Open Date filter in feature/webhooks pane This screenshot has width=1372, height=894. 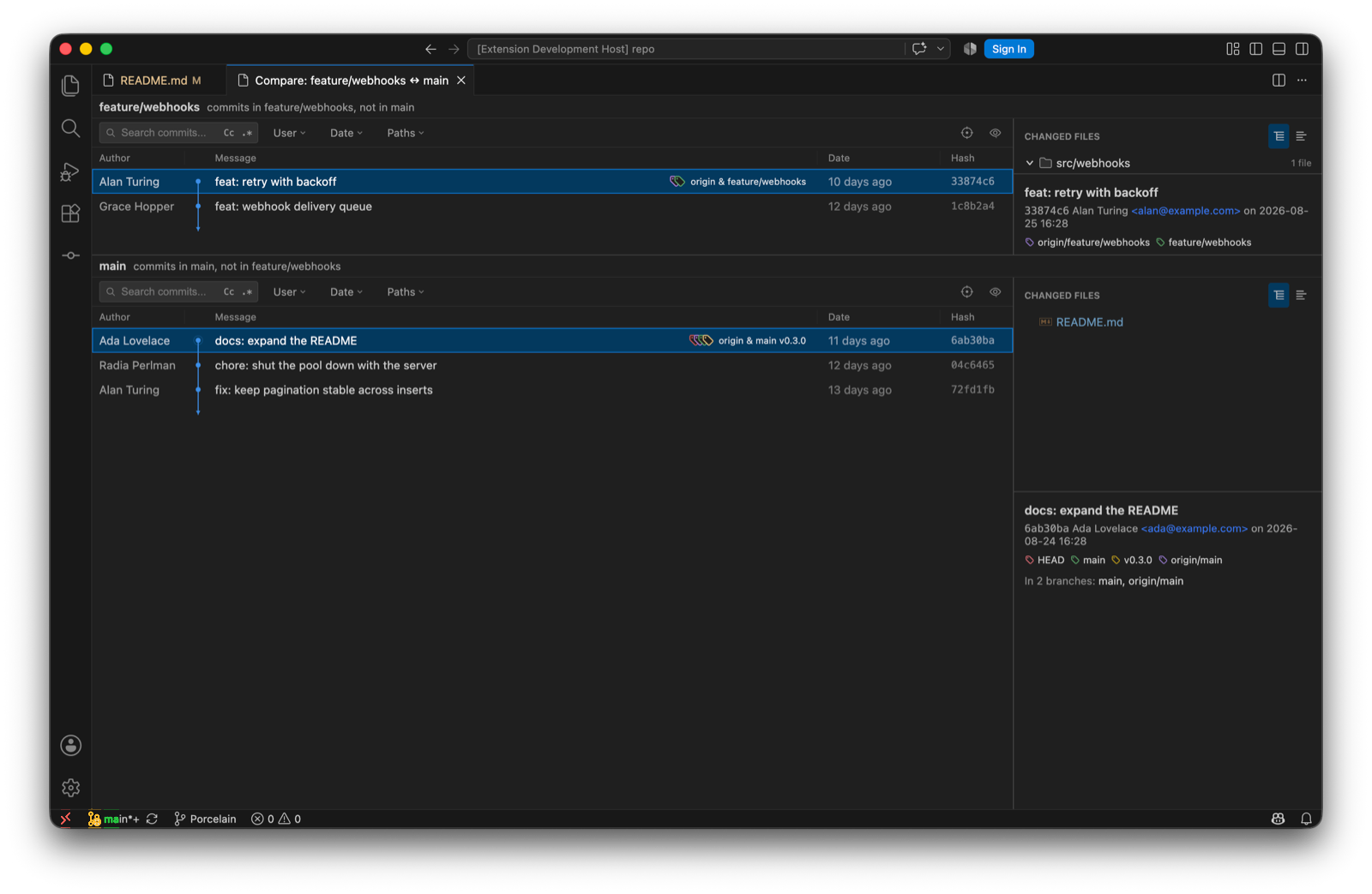coord(346,133)
